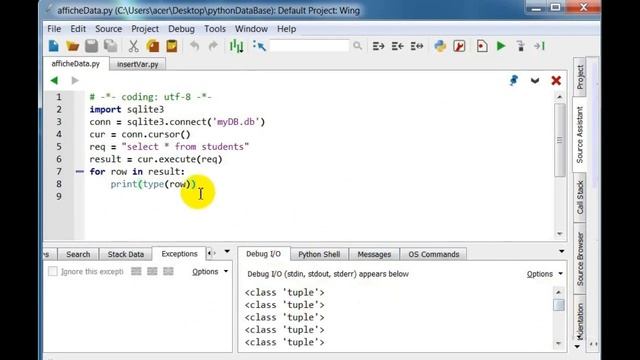Viewport: 640px width, 360px height.
Task: Open the vertical Call Stack side tab
Action: tap(580, 198)
